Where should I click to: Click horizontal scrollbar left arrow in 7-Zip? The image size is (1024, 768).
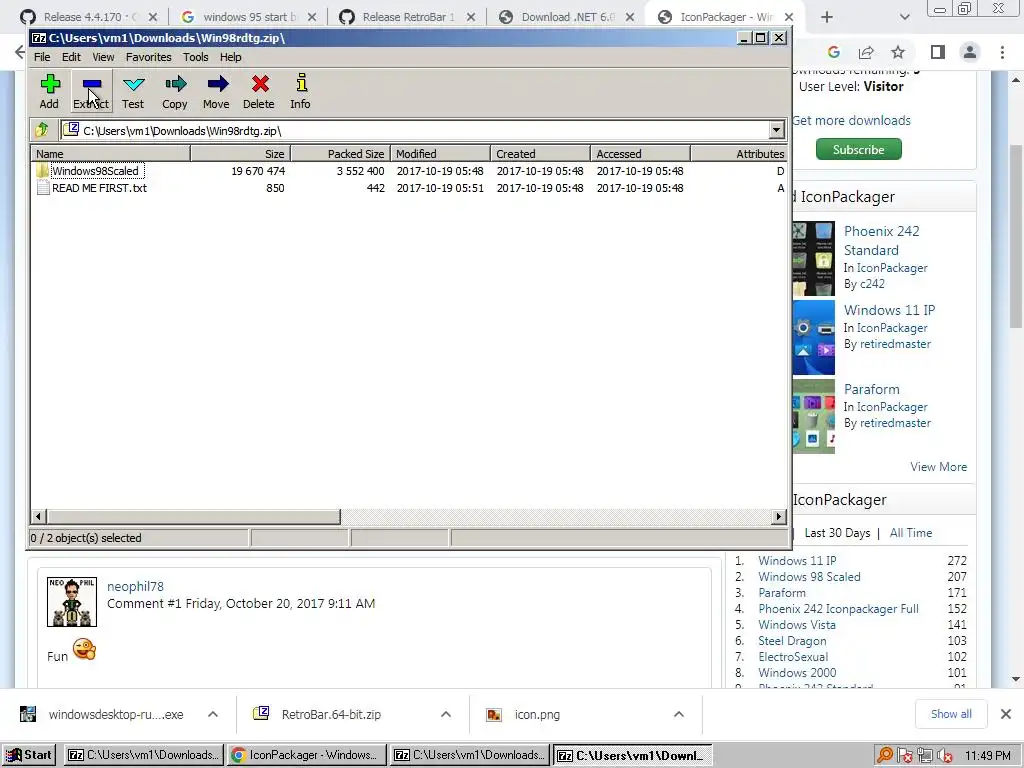point(38,517)
